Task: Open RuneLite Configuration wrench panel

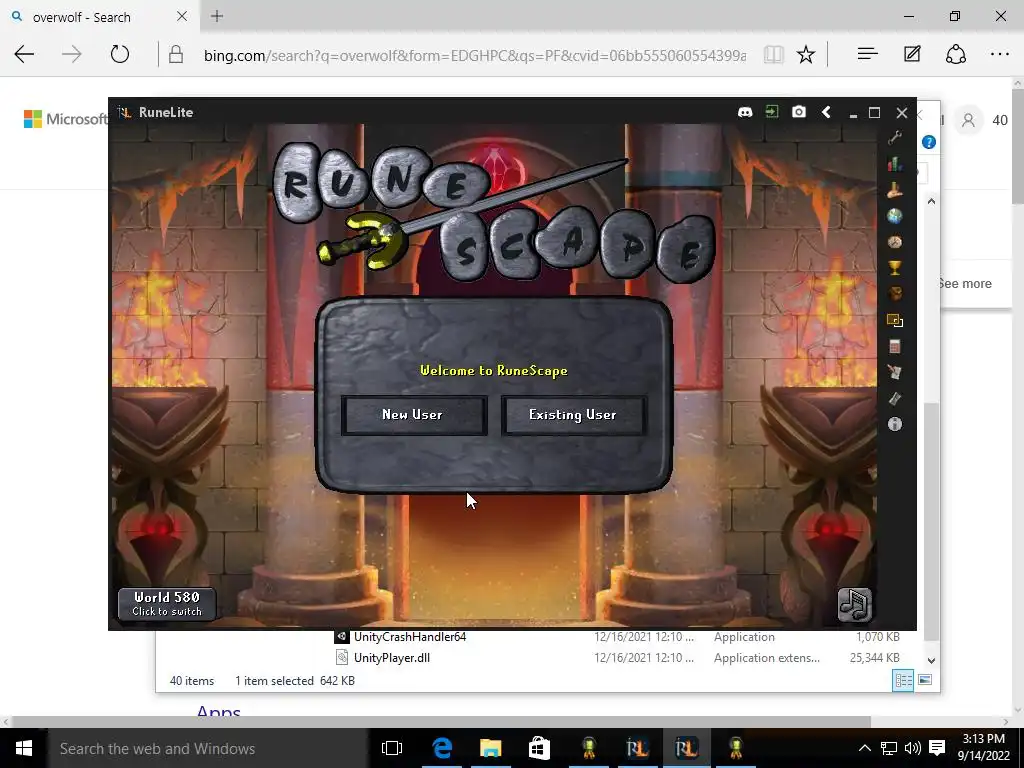Action: (x=895, y=138)
